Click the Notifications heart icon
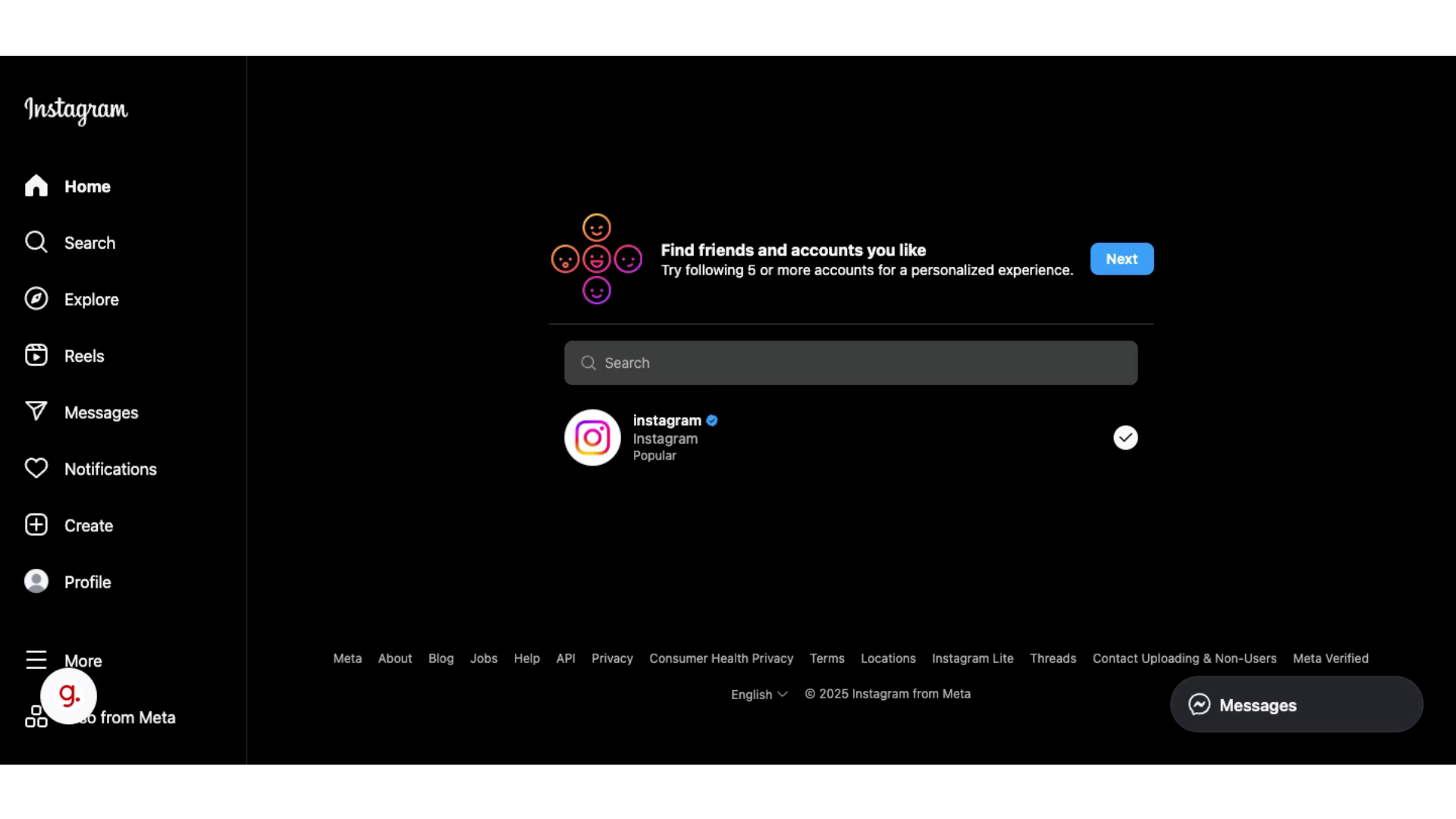The height and width of the screenshot is (819, 1456). [x=36, y=469]
